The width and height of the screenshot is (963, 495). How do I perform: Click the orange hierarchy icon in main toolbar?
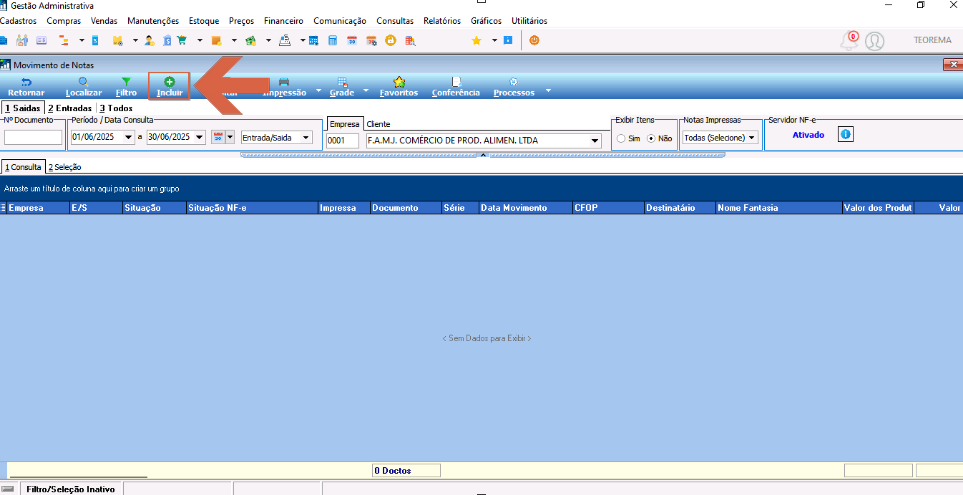63,41
